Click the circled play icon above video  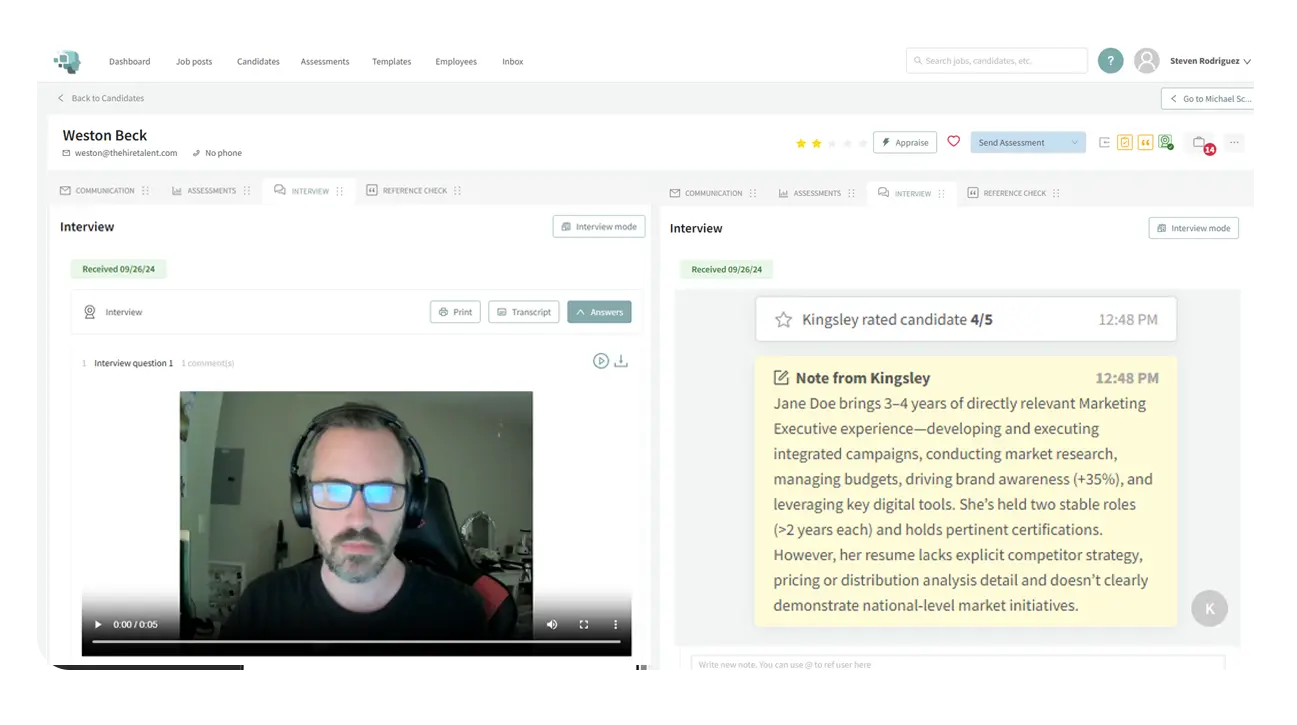pos(600,361)
